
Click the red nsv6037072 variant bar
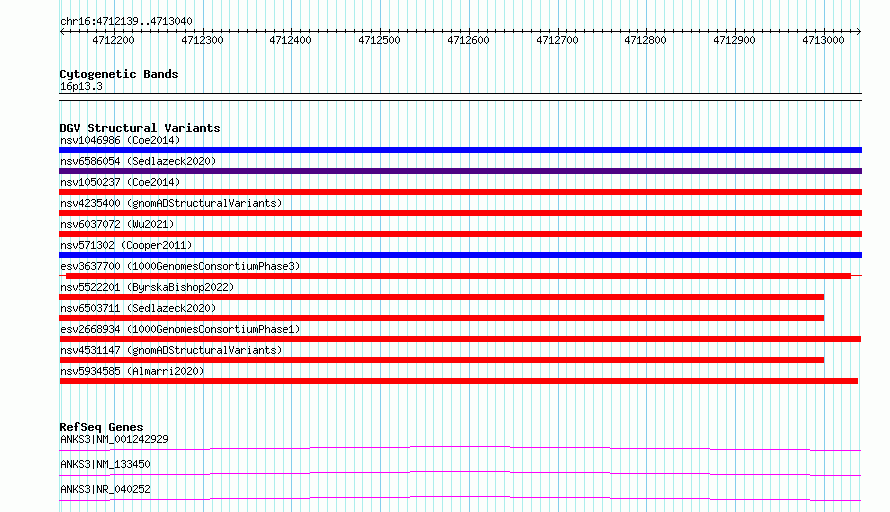coord(460,234)
